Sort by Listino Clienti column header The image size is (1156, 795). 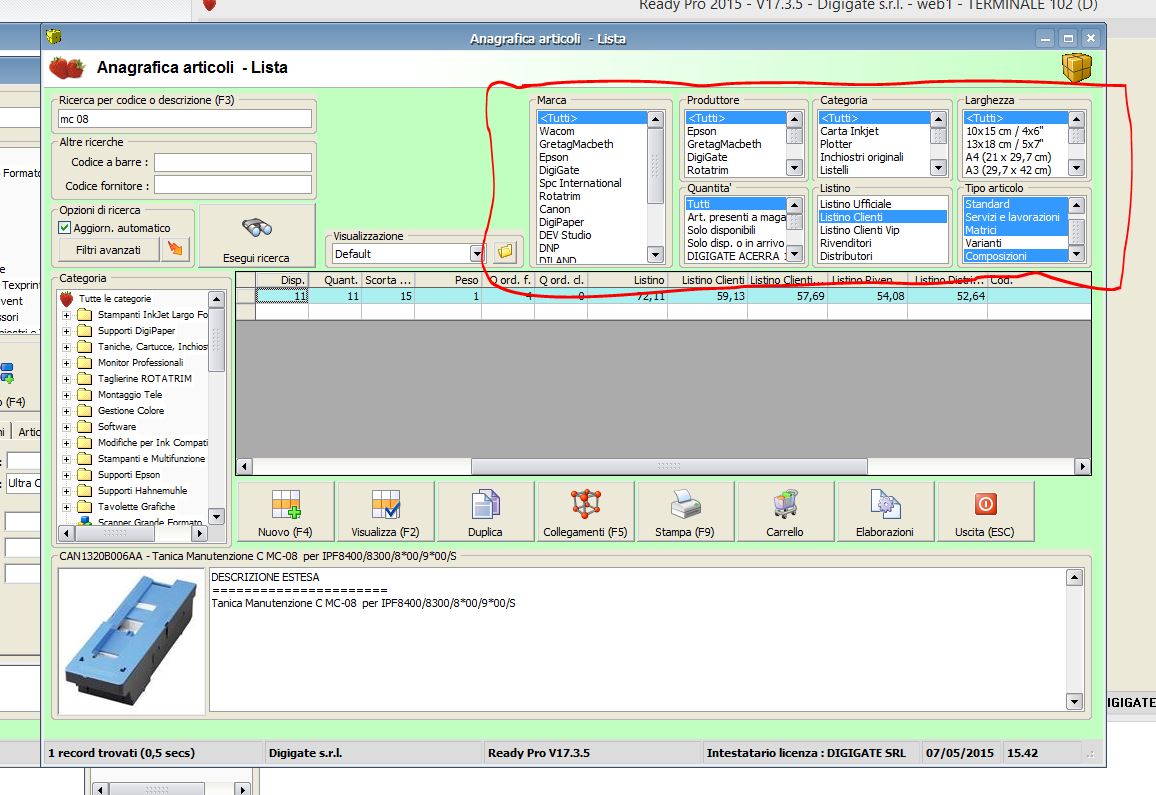point(708,280)
